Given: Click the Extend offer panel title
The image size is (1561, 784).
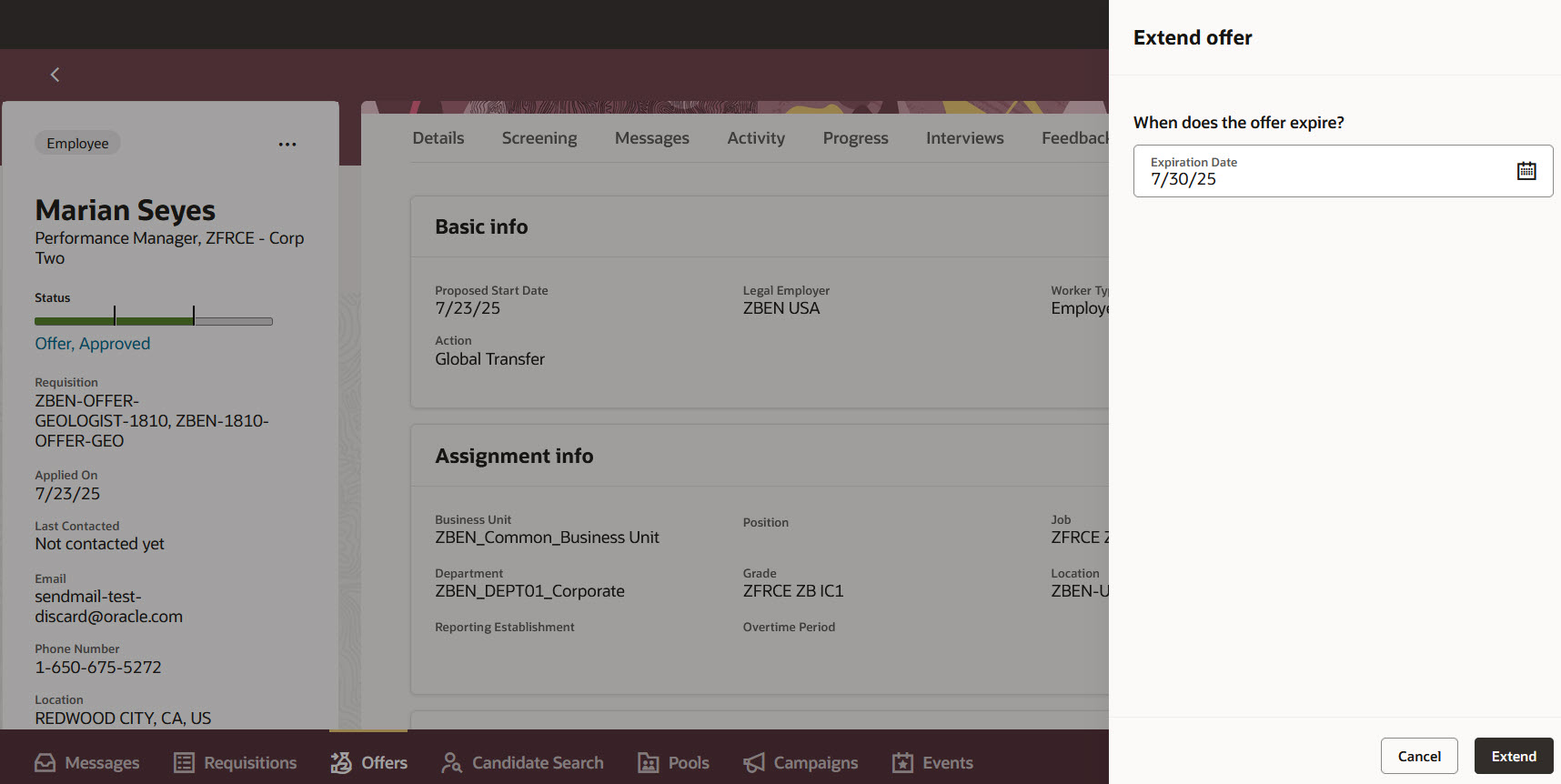Looking at the screenshot, I should coord(1193,38).
